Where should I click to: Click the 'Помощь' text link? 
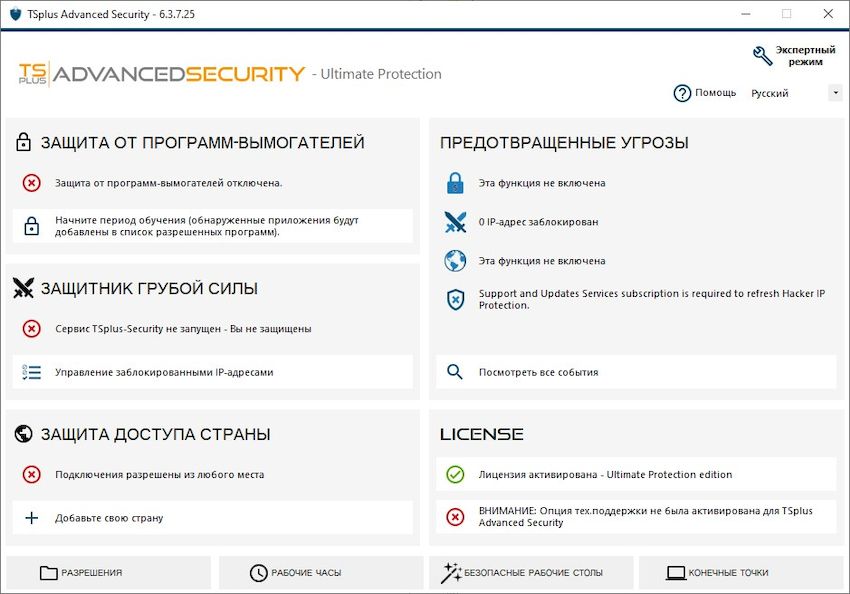coord(716,93)
